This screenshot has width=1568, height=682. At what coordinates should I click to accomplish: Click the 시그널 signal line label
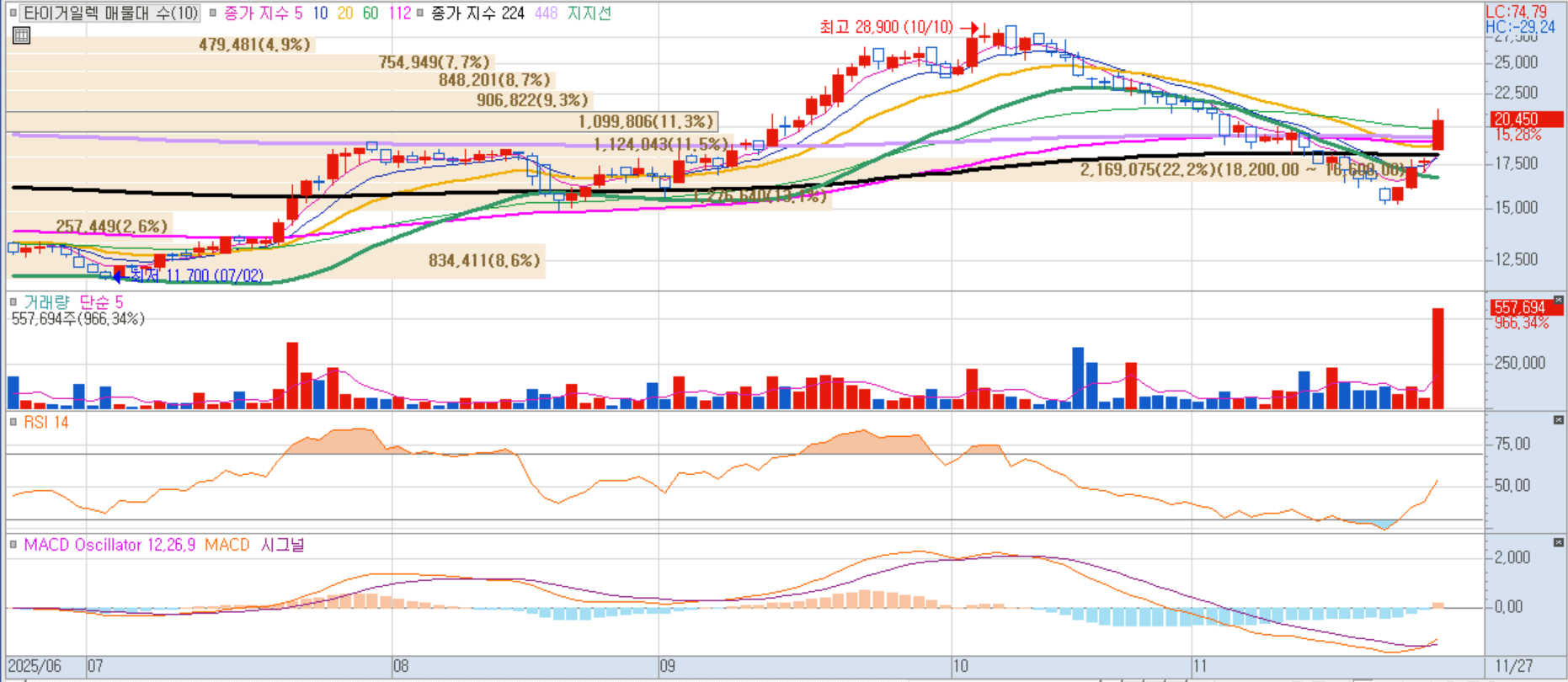[x=282, y=545]
